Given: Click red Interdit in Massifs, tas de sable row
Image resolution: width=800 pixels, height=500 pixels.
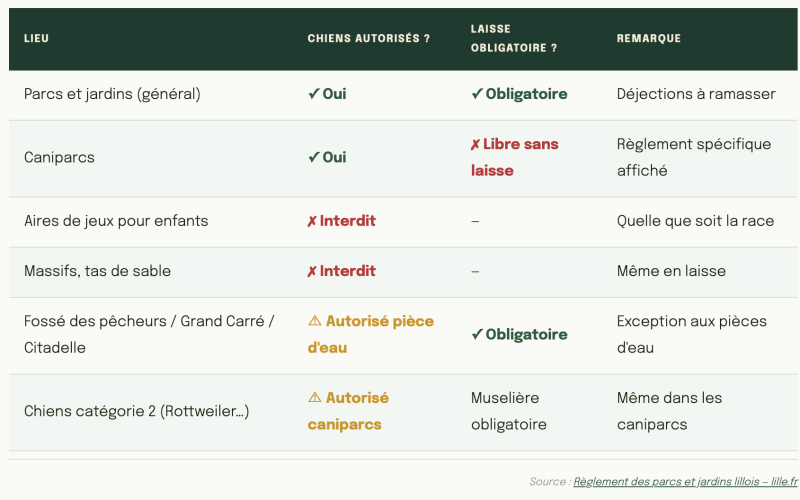Looking at the screenshot, I should click(x=341, y=271).
